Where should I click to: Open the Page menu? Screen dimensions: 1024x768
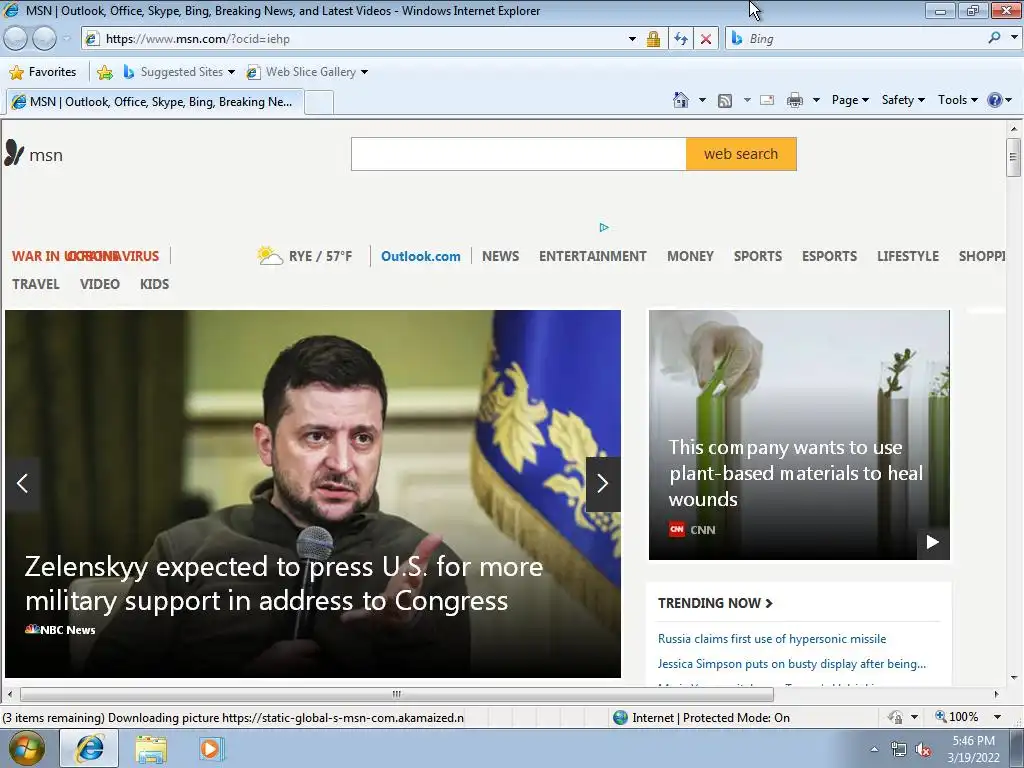point(850,100)
